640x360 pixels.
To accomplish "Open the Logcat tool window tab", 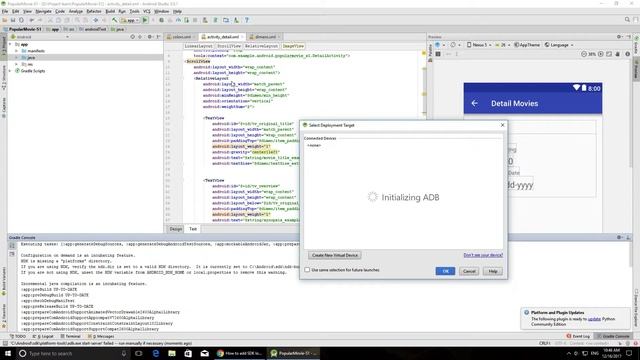I will [x=43, y=336].
